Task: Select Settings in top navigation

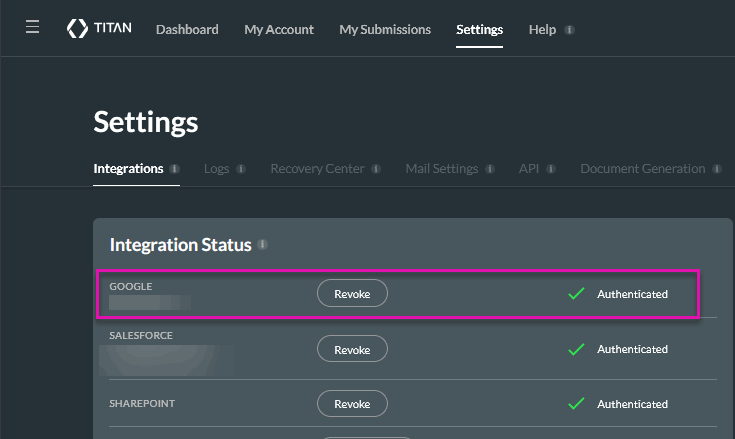Action: (480, 30)
